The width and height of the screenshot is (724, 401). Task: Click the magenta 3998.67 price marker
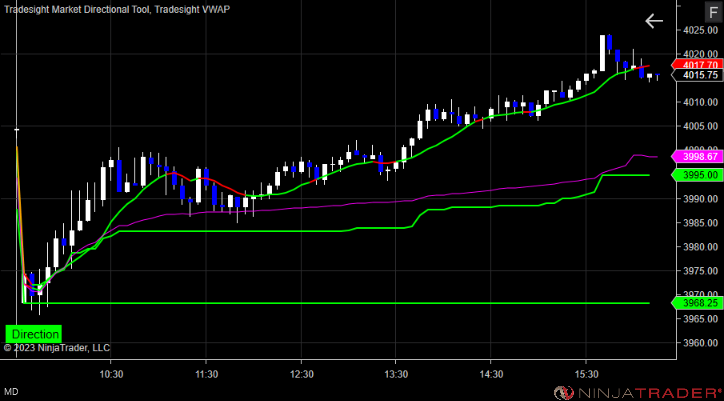pos(697,157)
